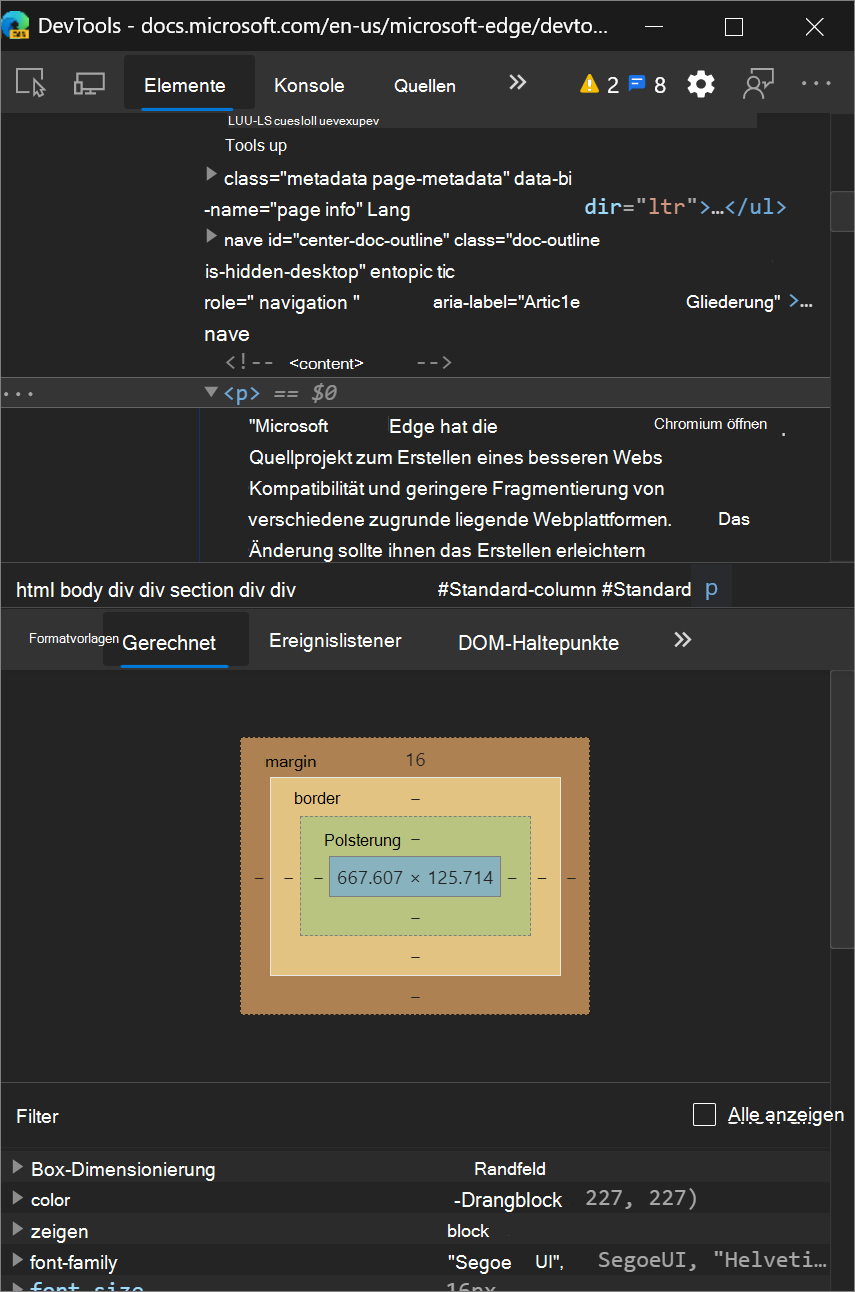Expand the color computed property
The height and width of the screenshot is (1292, 855).
click(x=17, y=1199)
